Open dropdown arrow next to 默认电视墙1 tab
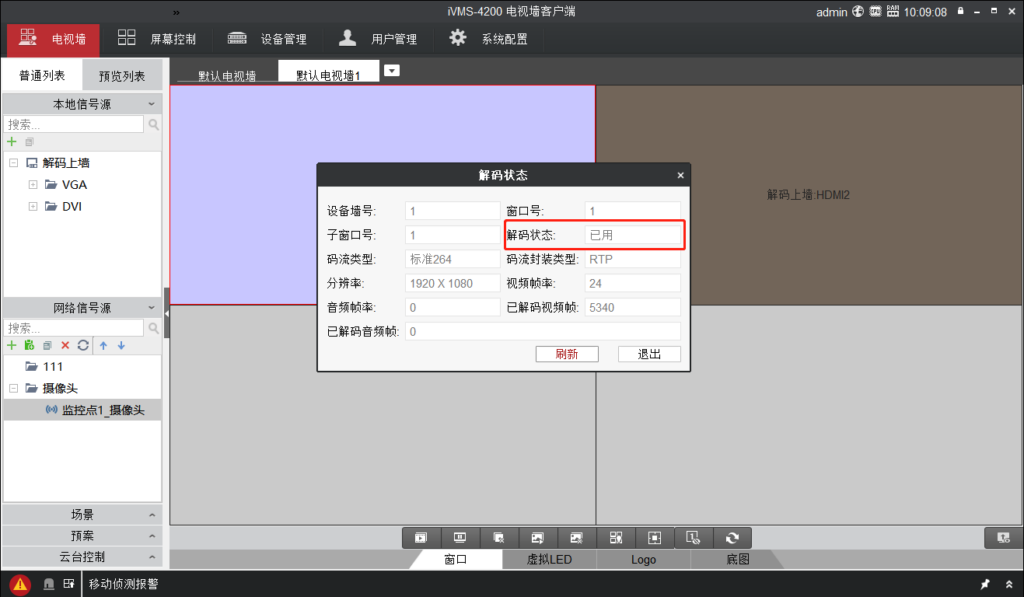This screenshot has width=1024, height=597. click(392, 70)
